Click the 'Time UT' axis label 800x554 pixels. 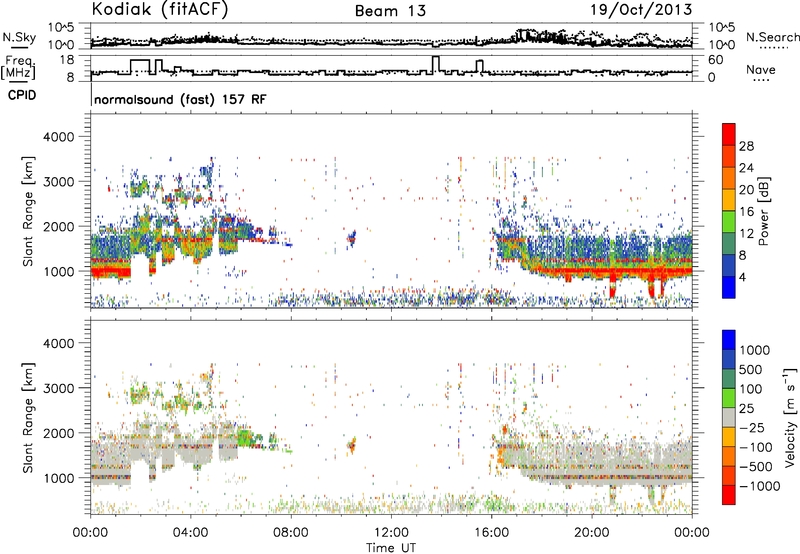click(391, 548)
